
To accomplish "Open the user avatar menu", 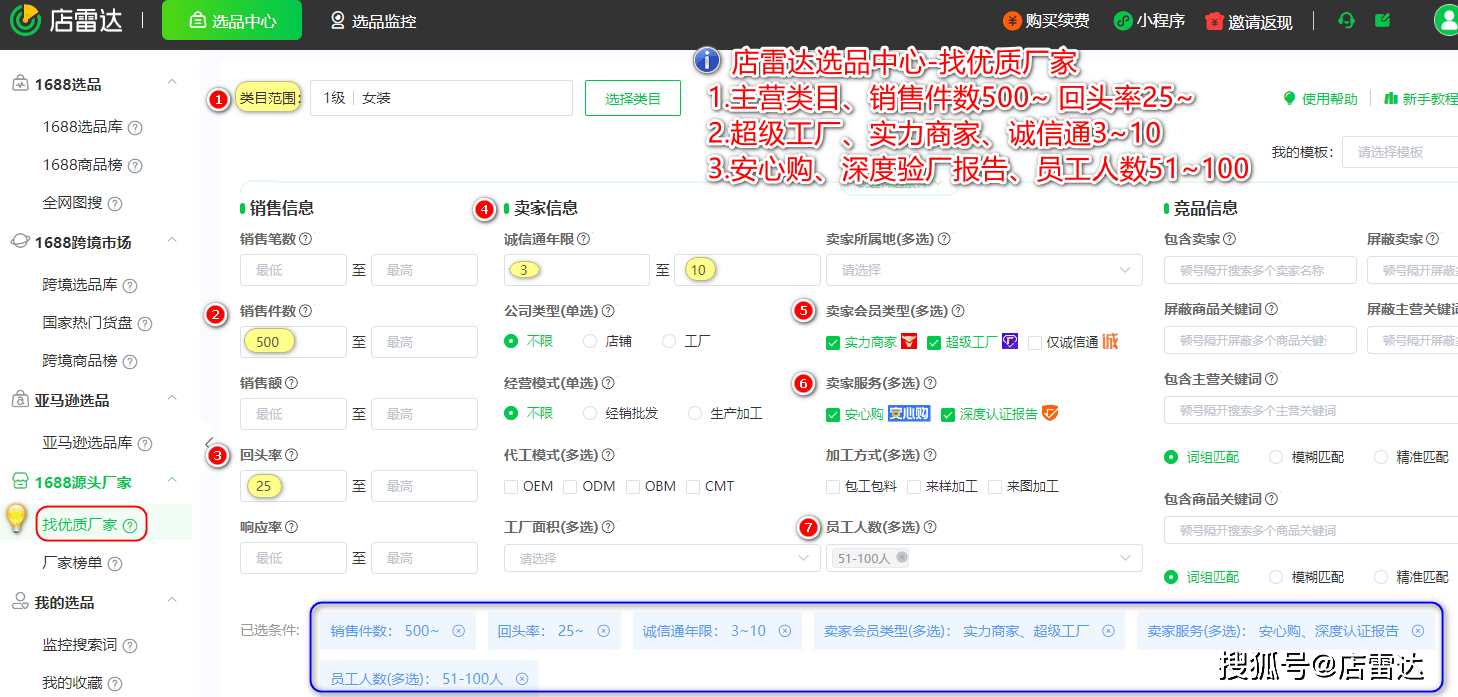I will 1446,20.
